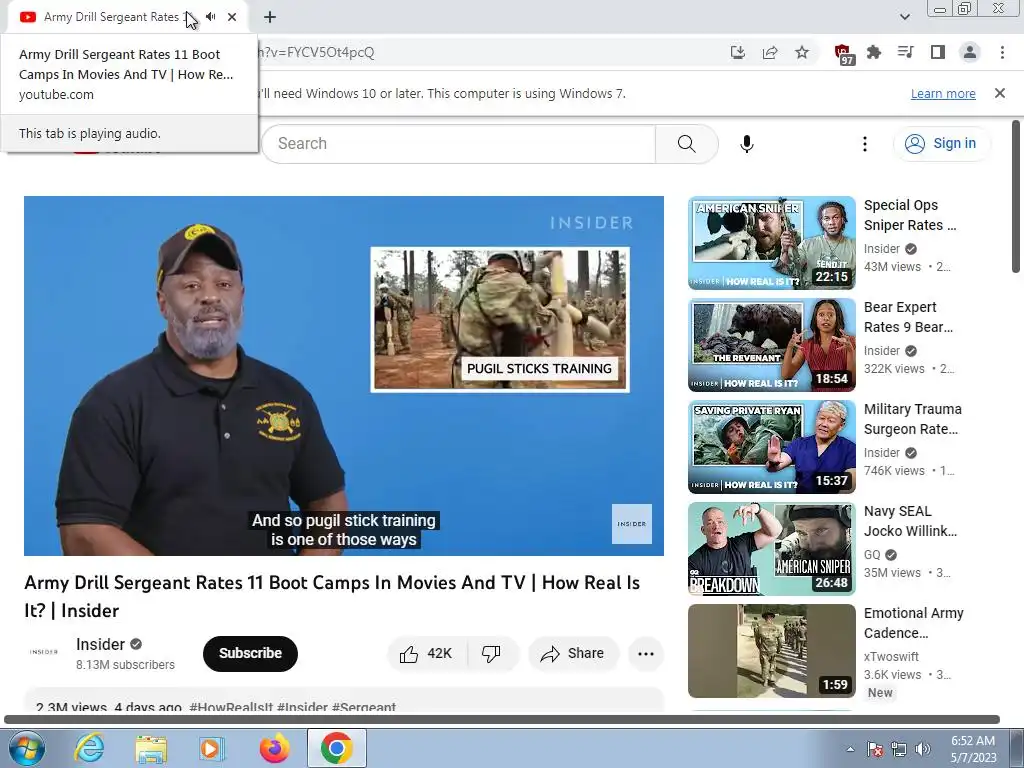Screen dimensions: 1024x768
Task: Click the #Sergeant hashtag
Action: coord(364,707)
